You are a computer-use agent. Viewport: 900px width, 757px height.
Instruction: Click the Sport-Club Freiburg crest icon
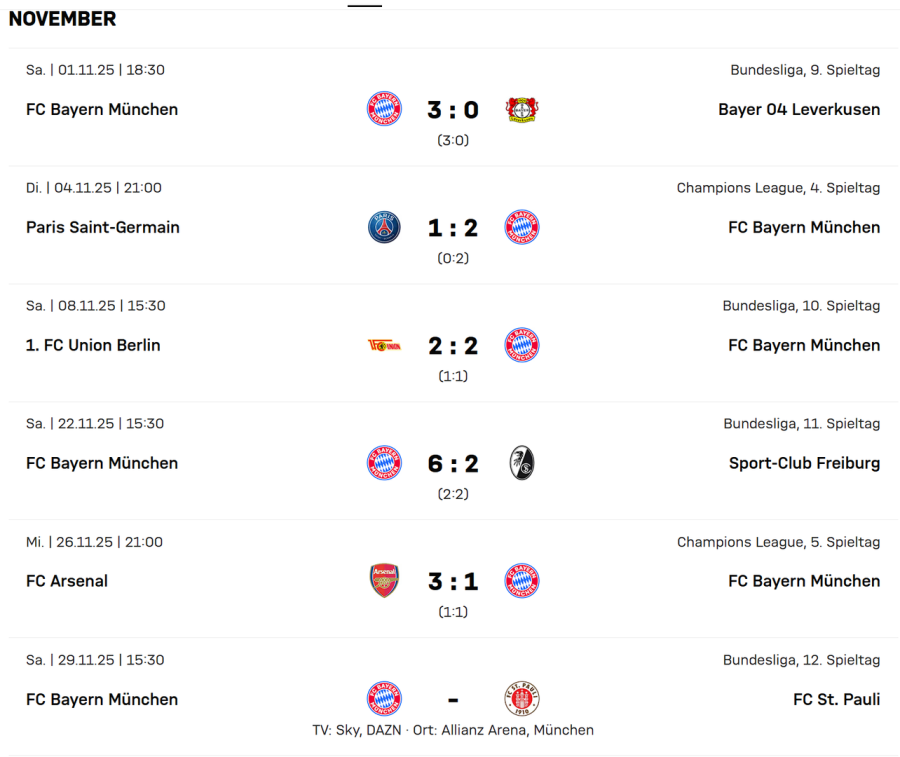tap(522, 463)
